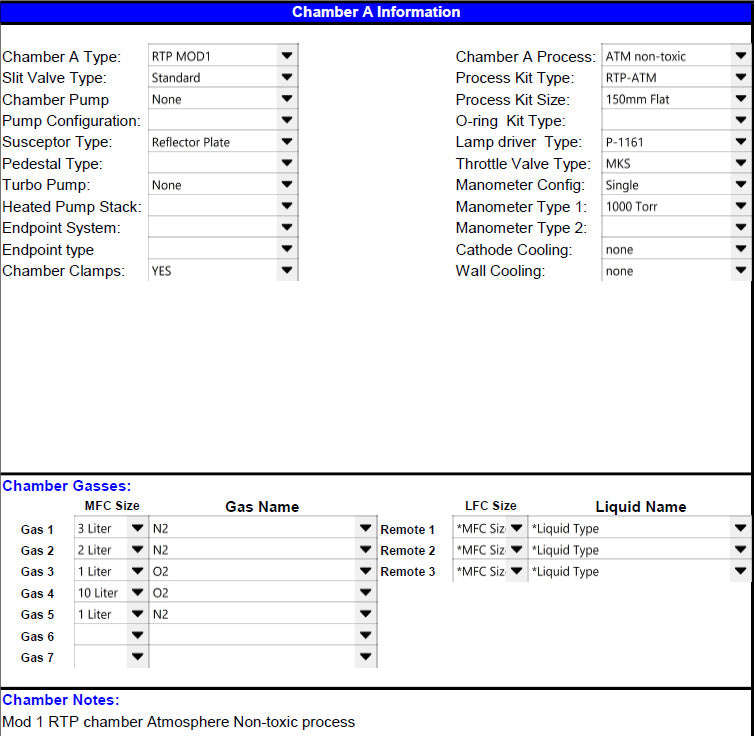This screenshot has height=736, width=754.
Task: Expand the Gas 1 Gas Name dropdown
Action: pos(365,528)
